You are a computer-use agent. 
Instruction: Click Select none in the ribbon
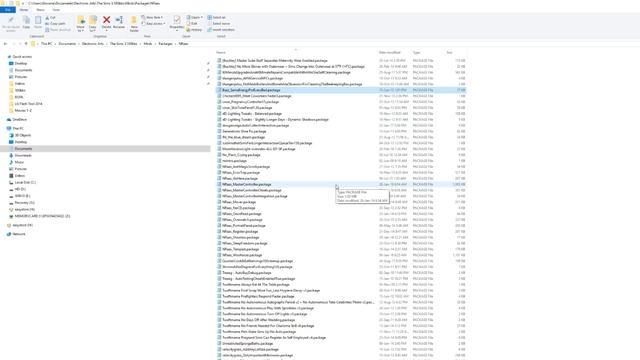[218, 24]
